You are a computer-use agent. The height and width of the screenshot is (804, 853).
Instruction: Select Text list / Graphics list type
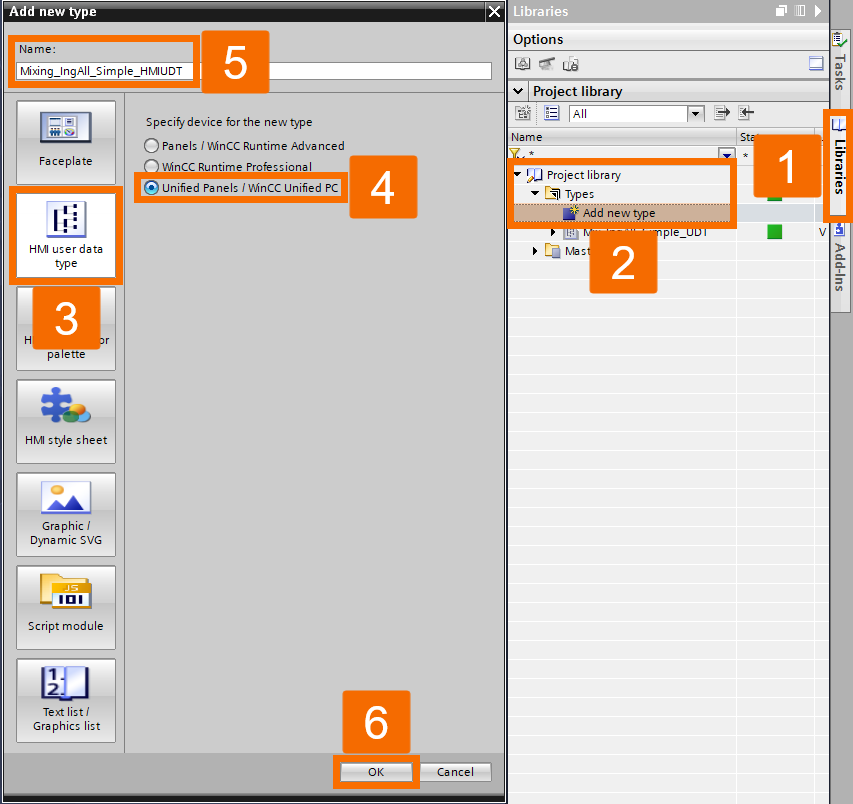tap(66, 701)
